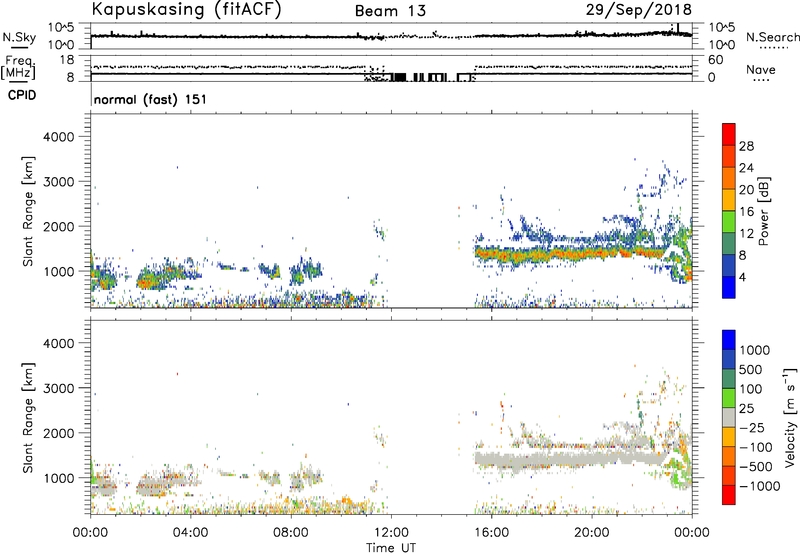Click the 'Freq. [MHz]' axis label
800x554 pixels.
pyautogui.click(x=18, y=68)
